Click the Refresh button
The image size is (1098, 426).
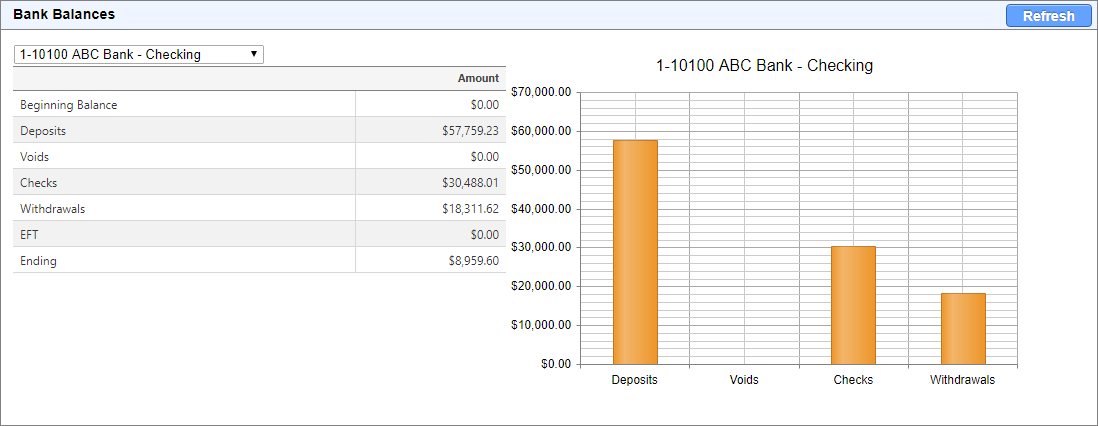tap(1048, 16)
